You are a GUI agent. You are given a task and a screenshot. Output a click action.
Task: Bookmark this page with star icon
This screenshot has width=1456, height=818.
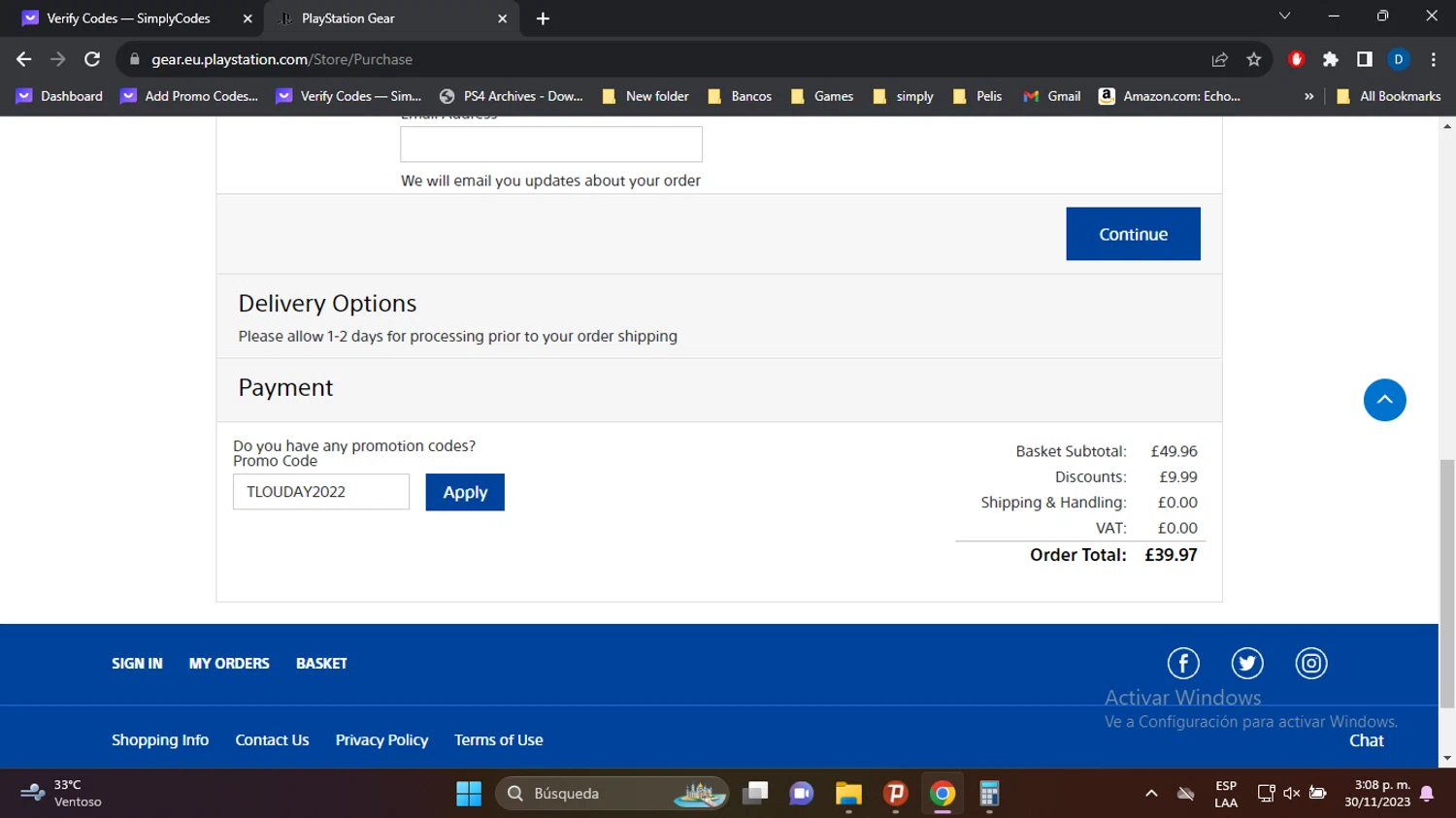[x=1254, y=59]
